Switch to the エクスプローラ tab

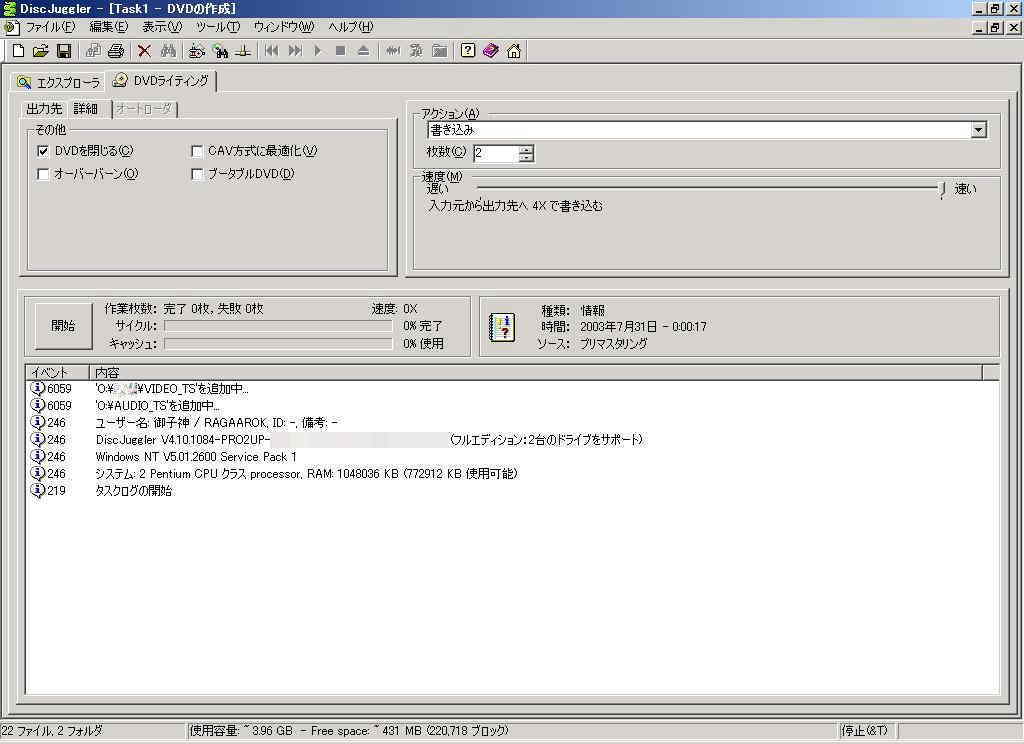tap(59, 82)
